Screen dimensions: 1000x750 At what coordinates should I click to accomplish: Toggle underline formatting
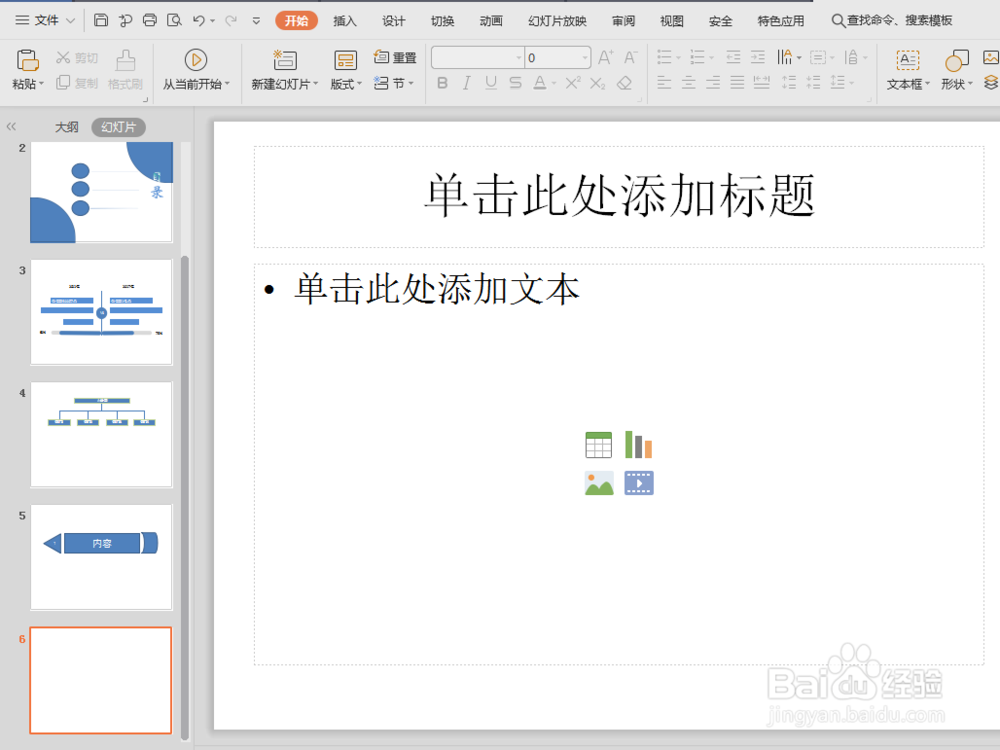[490, 83]
